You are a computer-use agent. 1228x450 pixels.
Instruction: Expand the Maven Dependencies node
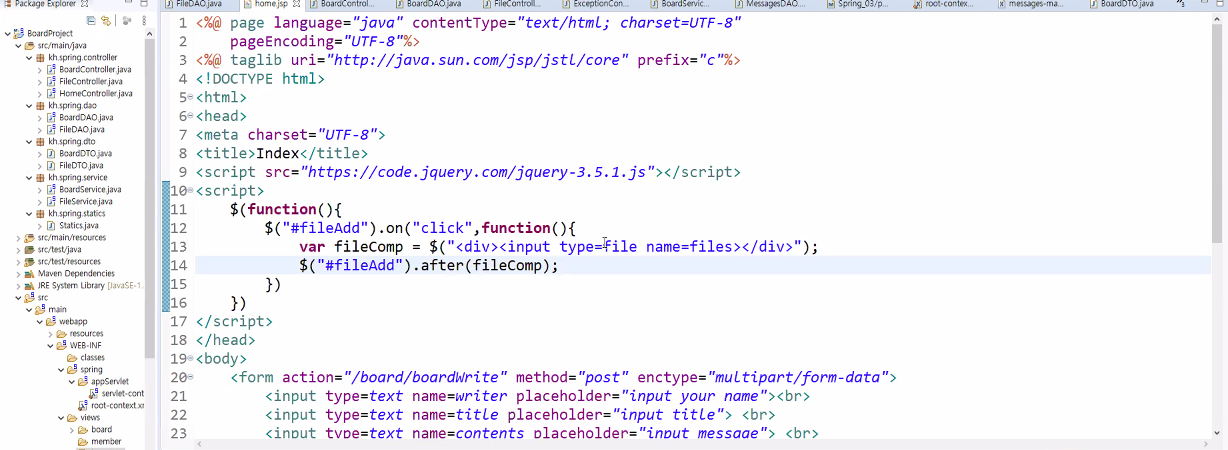19,274
